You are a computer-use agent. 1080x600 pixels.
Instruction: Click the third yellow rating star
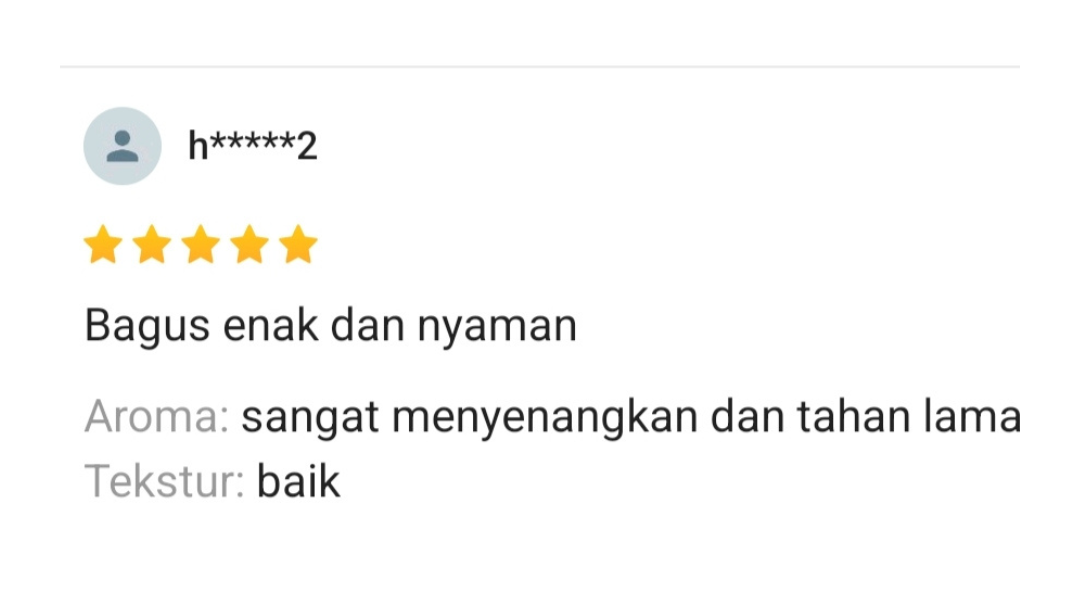pos(201,245)
